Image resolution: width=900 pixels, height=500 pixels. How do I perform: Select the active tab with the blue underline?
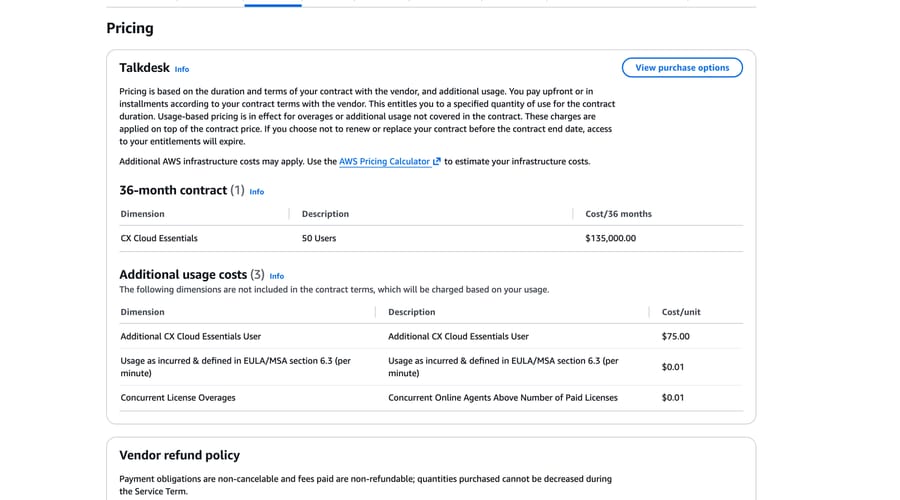pyautogui.click(x=273, y=4)
